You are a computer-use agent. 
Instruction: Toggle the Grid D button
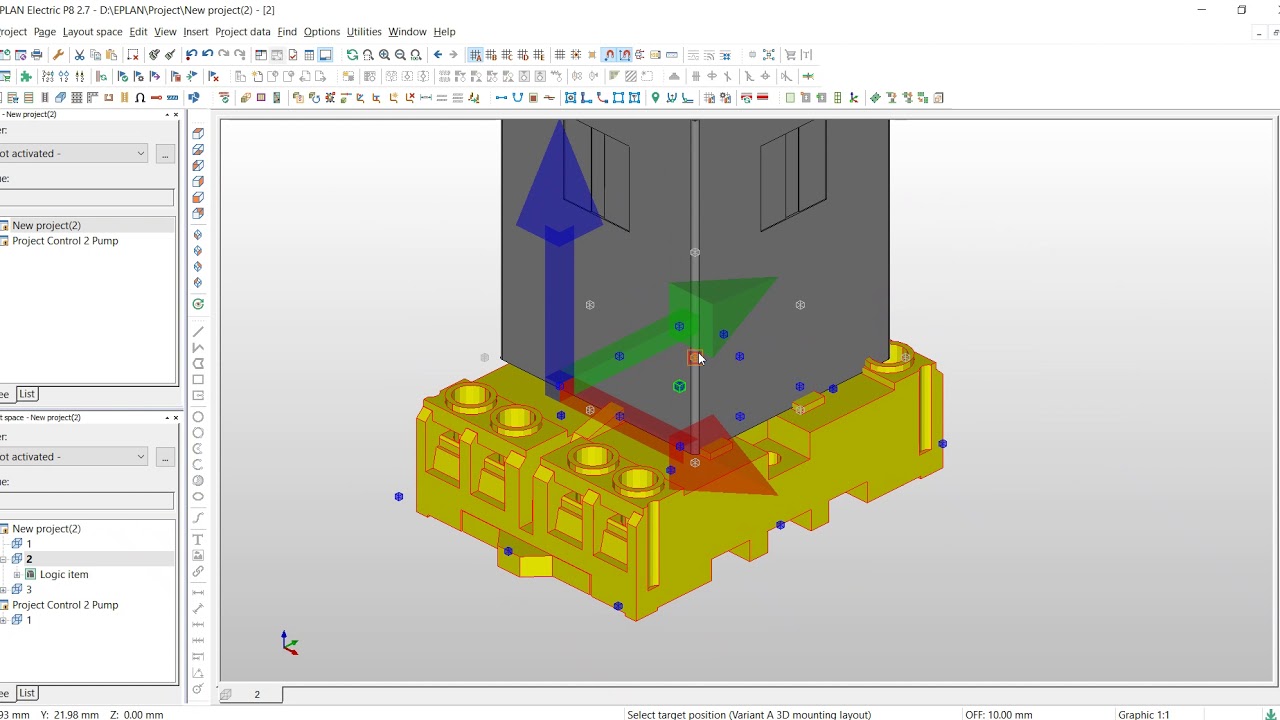(523, 55)
